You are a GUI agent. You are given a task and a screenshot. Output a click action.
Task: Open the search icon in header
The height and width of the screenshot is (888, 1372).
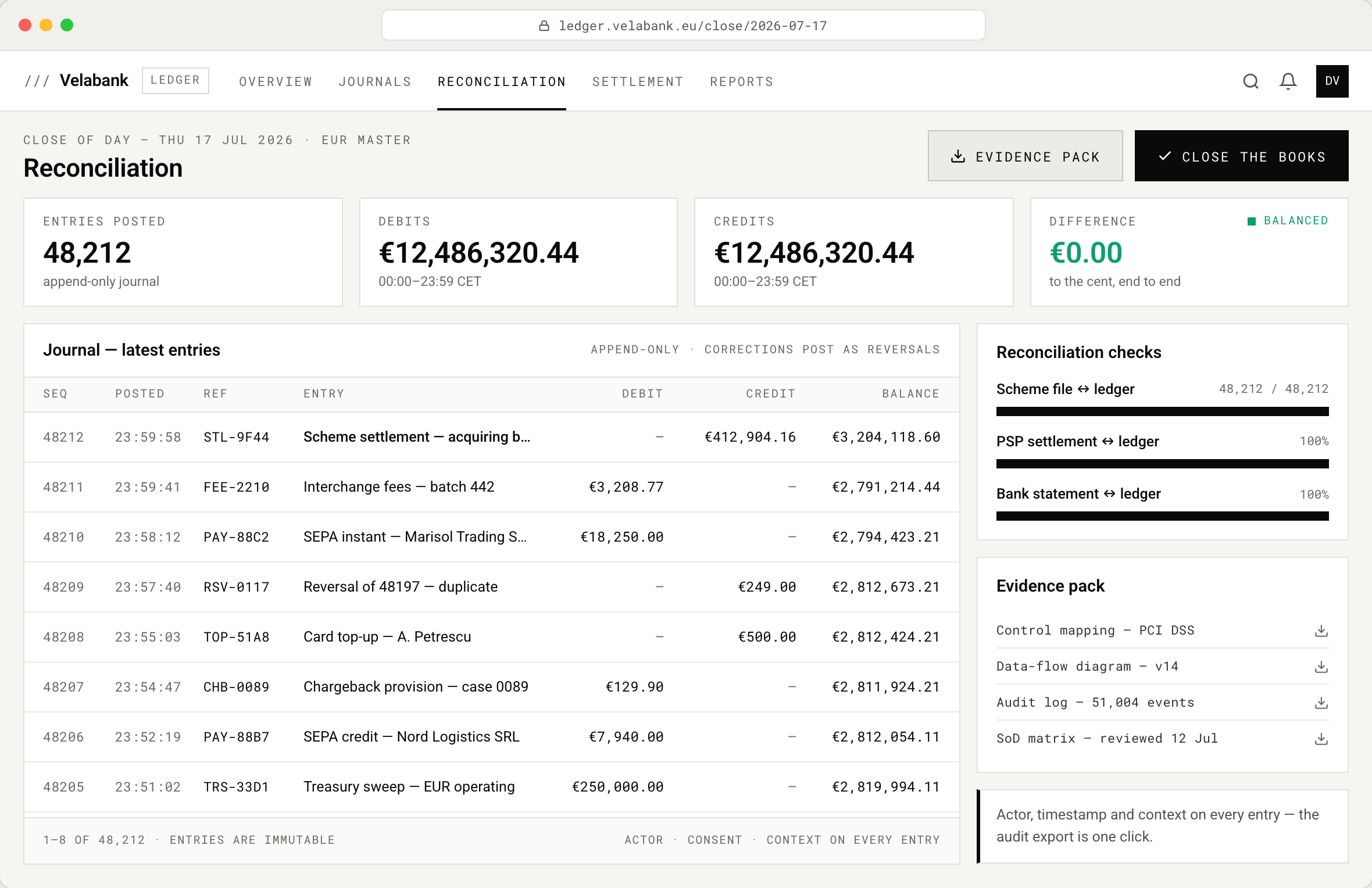pyautogui.click(x=1251, y=81)
